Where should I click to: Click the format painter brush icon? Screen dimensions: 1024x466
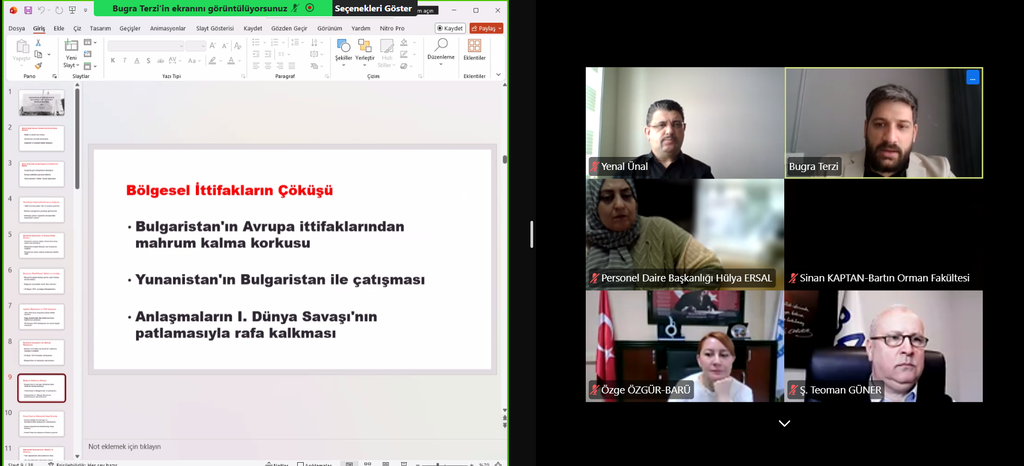pyautogui.click(x=38, y=66)
